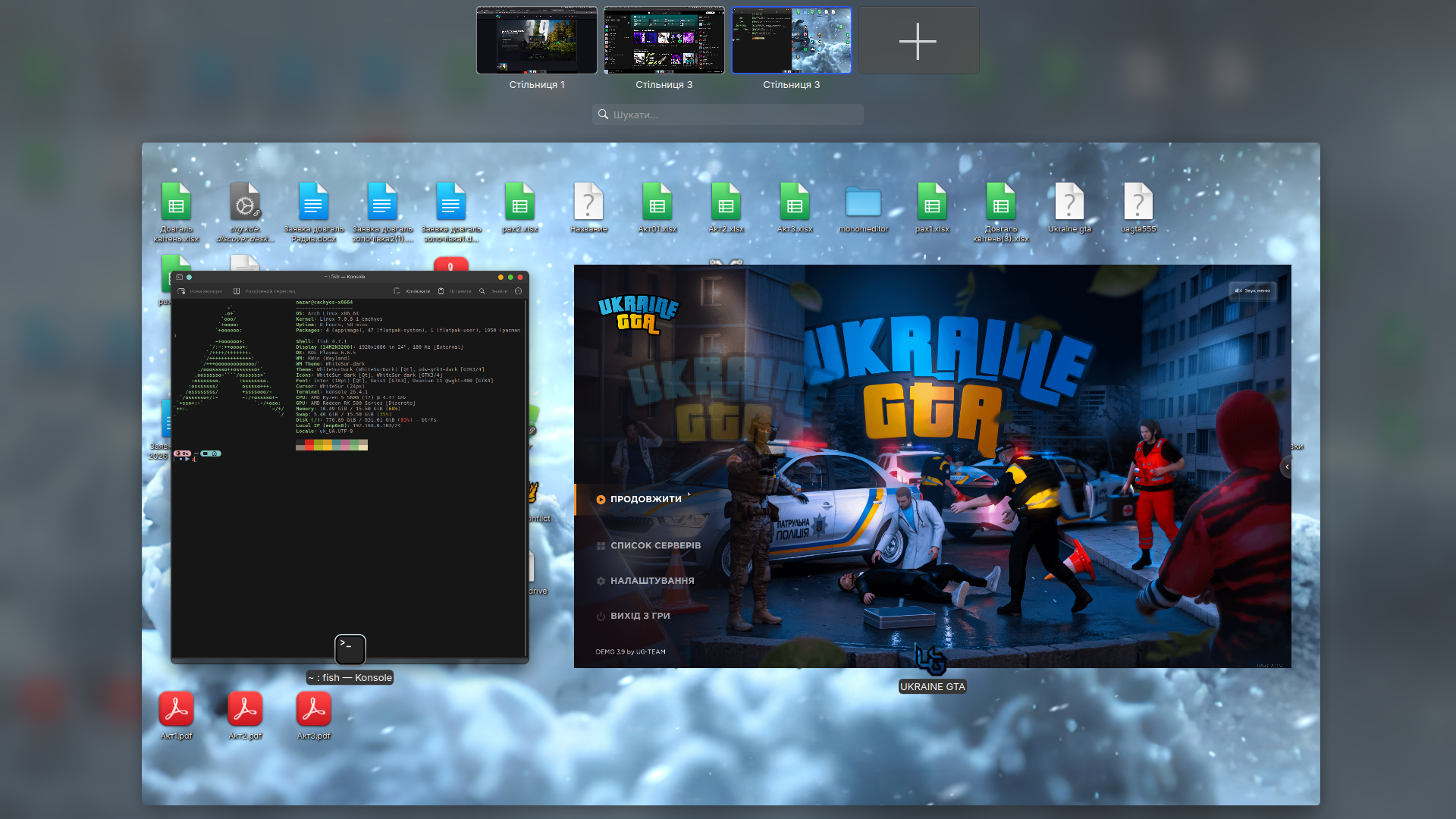Select the Название unknown file icon
Image resolution: width=1456 pixels, height=819 pixels.
(588, 202)
